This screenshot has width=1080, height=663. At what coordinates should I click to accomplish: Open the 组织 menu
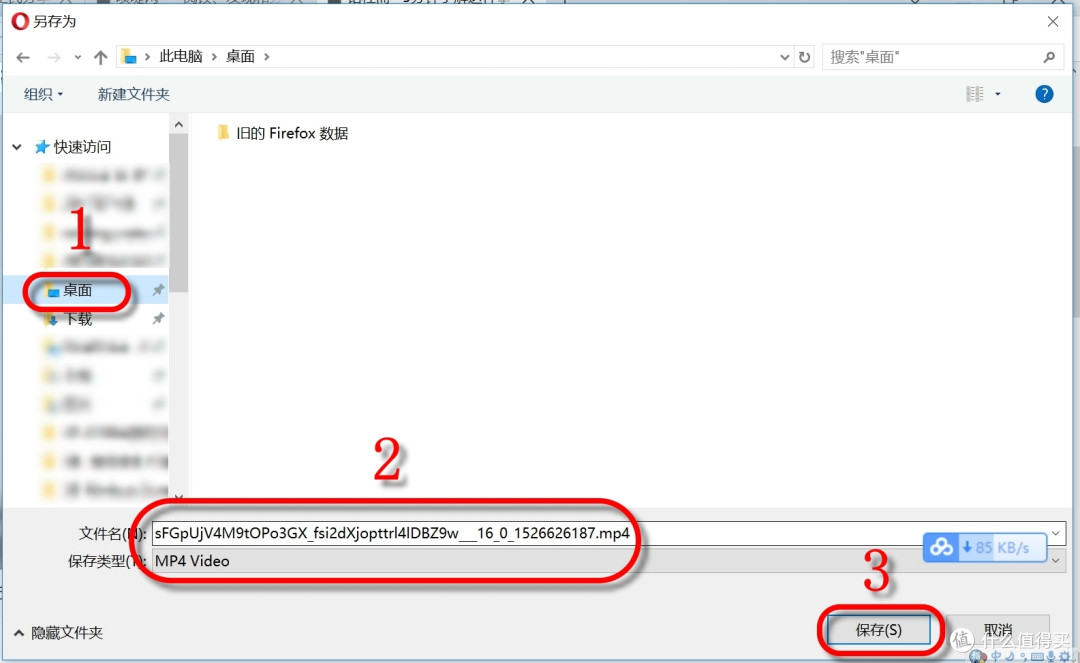point(43,94)
